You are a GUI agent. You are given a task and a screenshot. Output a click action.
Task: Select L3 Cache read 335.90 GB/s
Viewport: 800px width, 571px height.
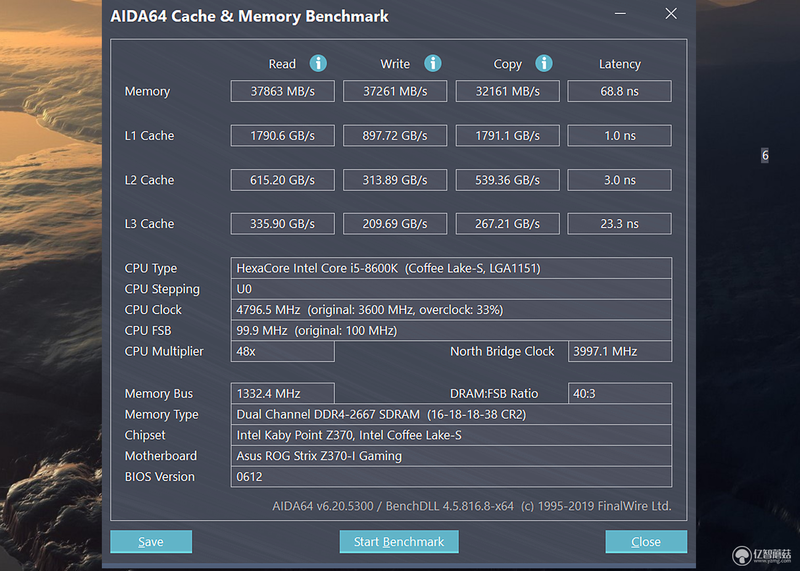(x=283, y=224)
